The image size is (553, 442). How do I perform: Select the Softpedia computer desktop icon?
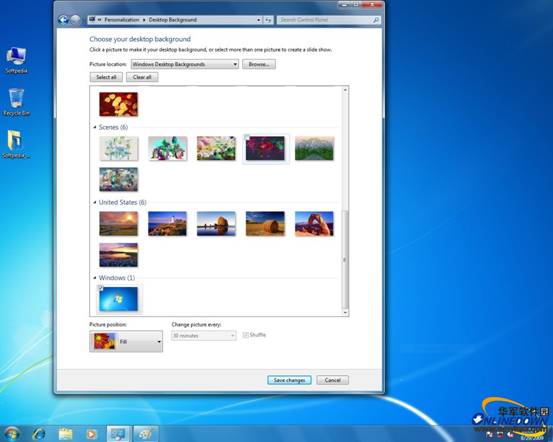pos(16,60)
